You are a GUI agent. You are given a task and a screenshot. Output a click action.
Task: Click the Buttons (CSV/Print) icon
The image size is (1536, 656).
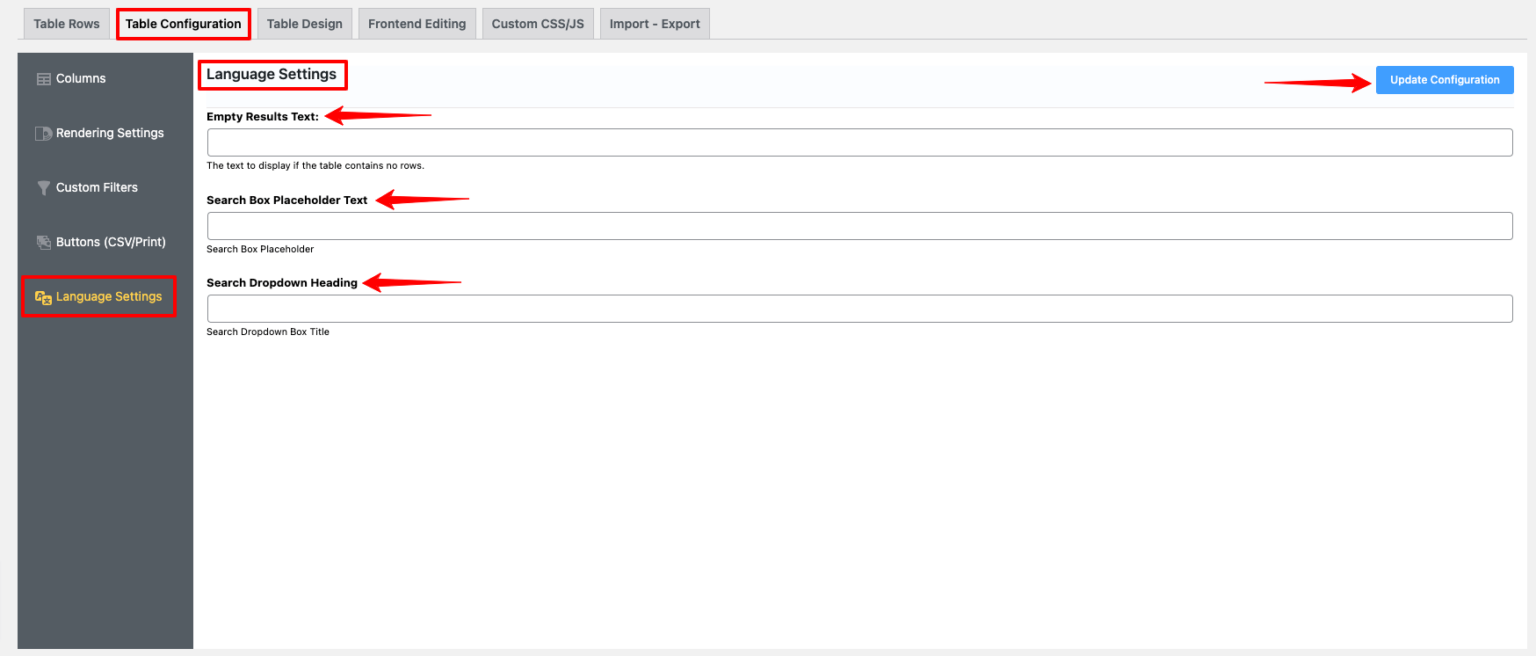43,241
